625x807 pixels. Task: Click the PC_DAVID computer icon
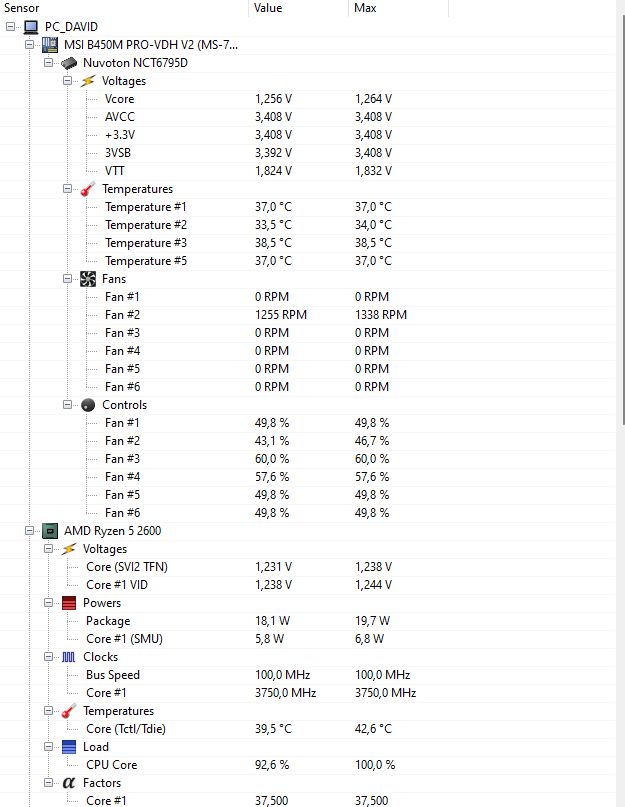pyautogui.click(x=31, y=27)
